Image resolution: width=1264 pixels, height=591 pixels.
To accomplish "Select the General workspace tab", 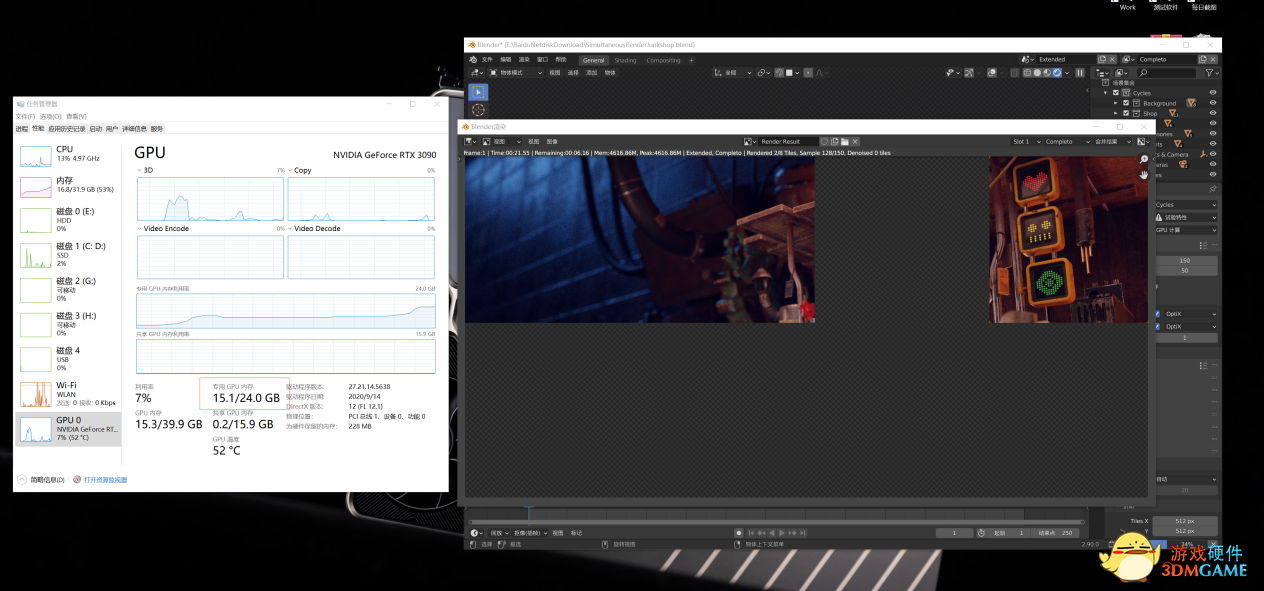I will (x=593, y=60).
